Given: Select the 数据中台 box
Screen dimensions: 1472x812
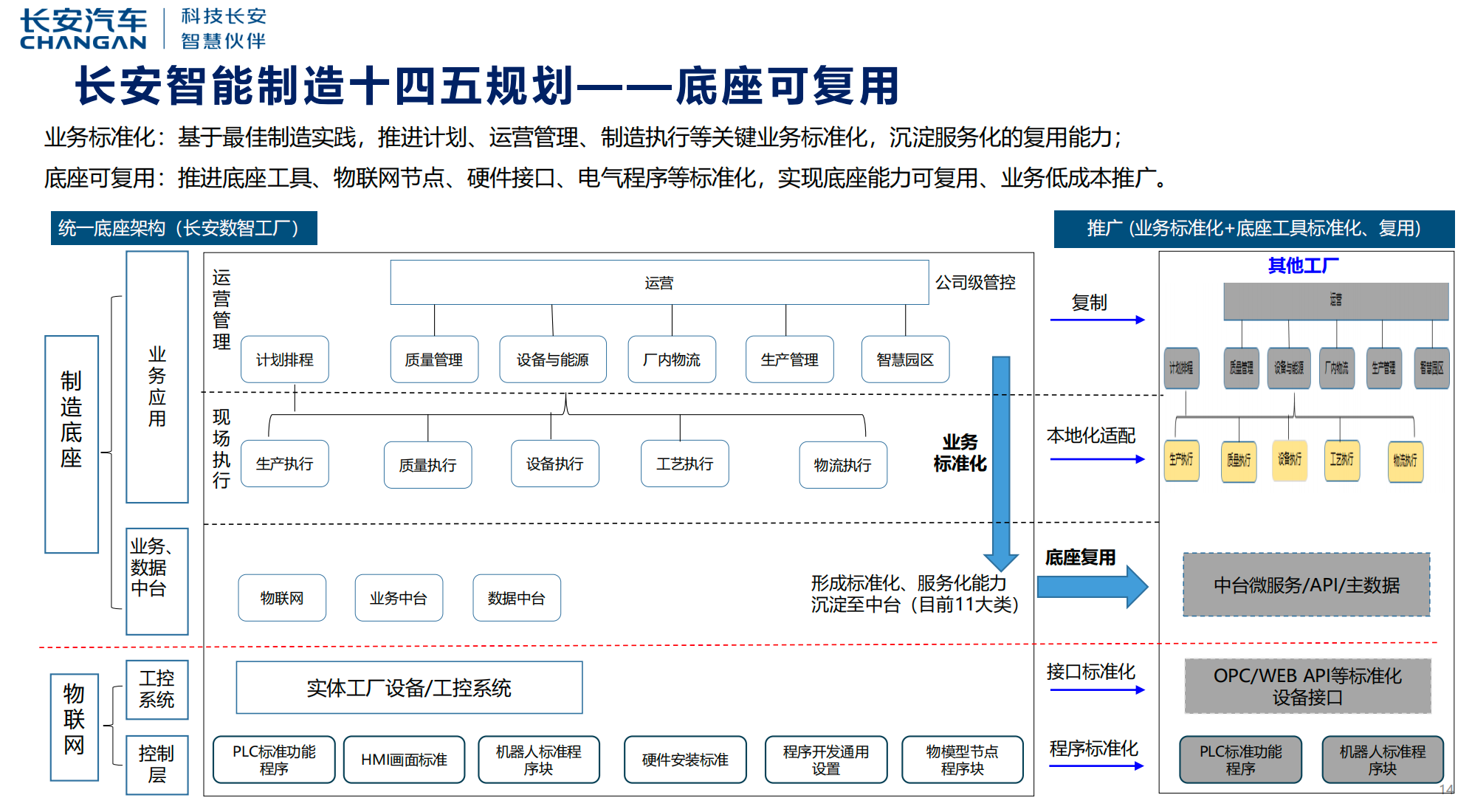Looking at the screenshot, I should 517,598.
